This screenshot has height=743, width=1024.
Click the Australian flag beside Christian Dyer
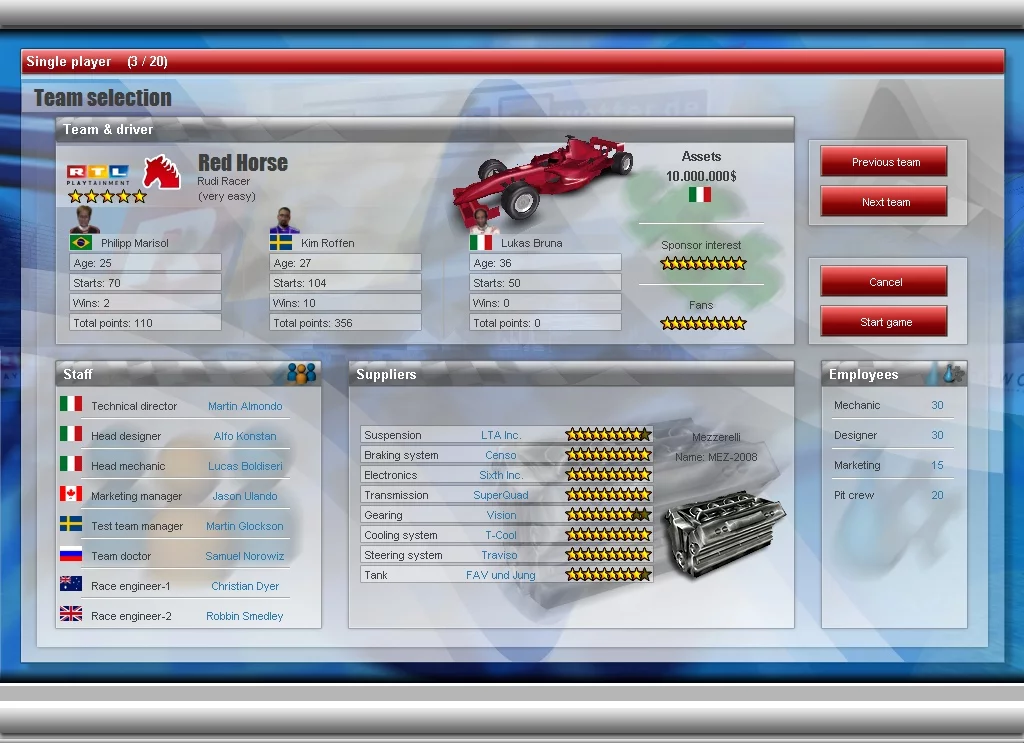point(71,585)
